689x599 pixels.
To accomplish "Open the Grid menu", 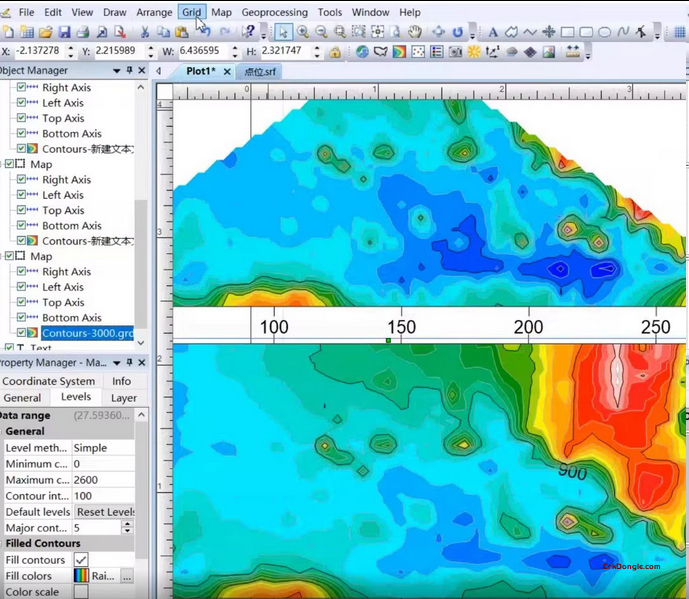I will click(192, 12).
